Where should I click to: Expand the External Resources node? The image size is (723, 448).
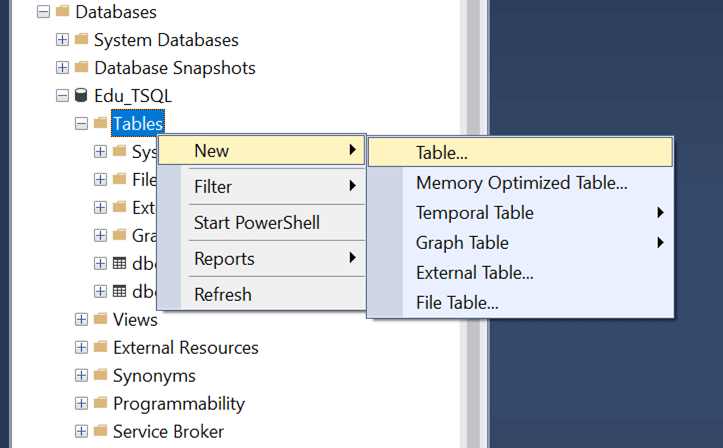81,348
